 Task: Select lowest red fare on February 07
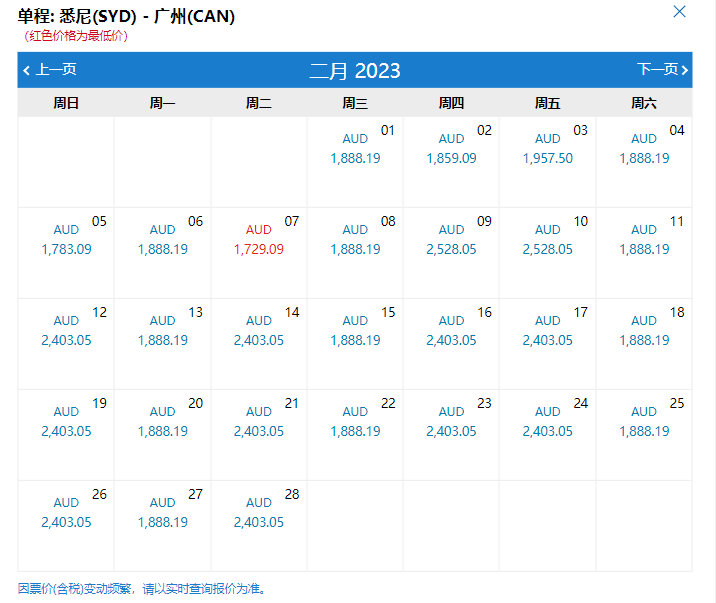(259, 252)
